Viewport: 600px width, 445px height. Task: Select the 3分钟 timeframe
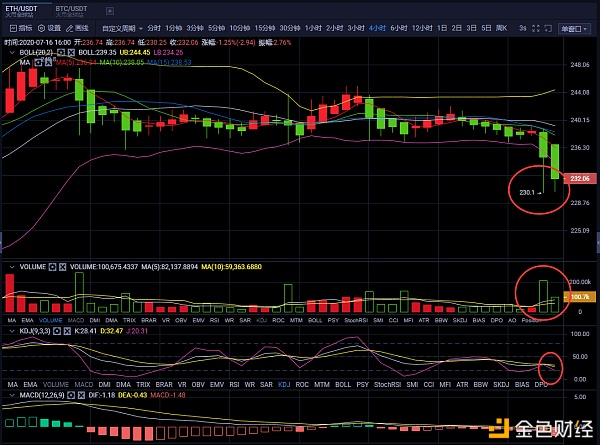pyautogui.click(x=195, y=28)
